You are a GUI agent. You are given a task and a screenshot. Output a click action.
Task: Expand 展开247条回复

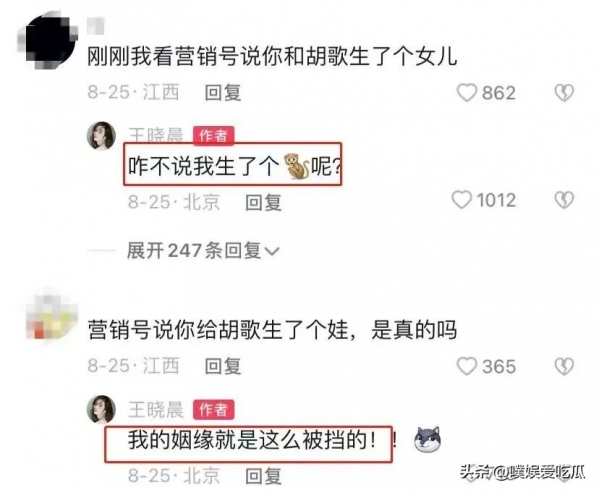tap(203, 251)
